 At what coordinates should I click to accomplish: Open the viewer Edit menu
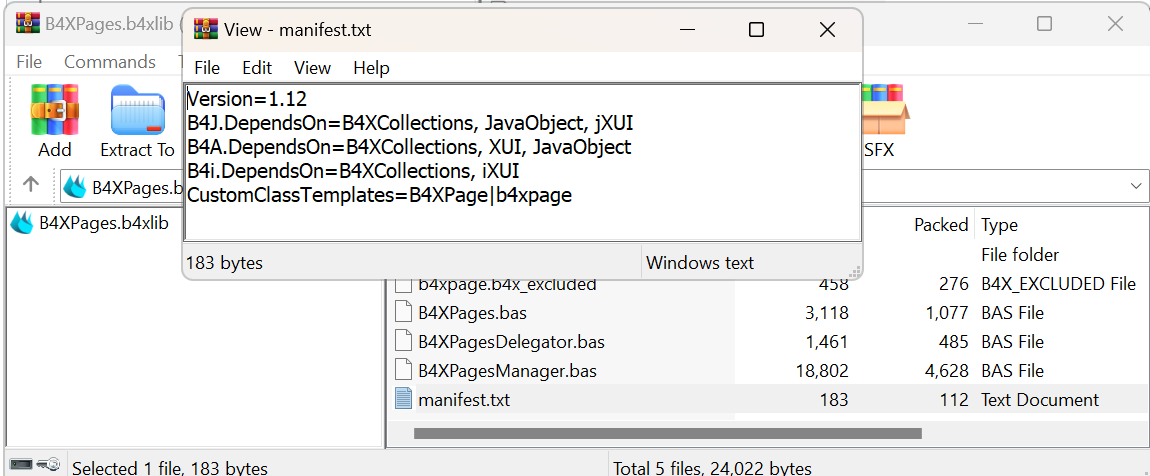(x=257, y=68)
